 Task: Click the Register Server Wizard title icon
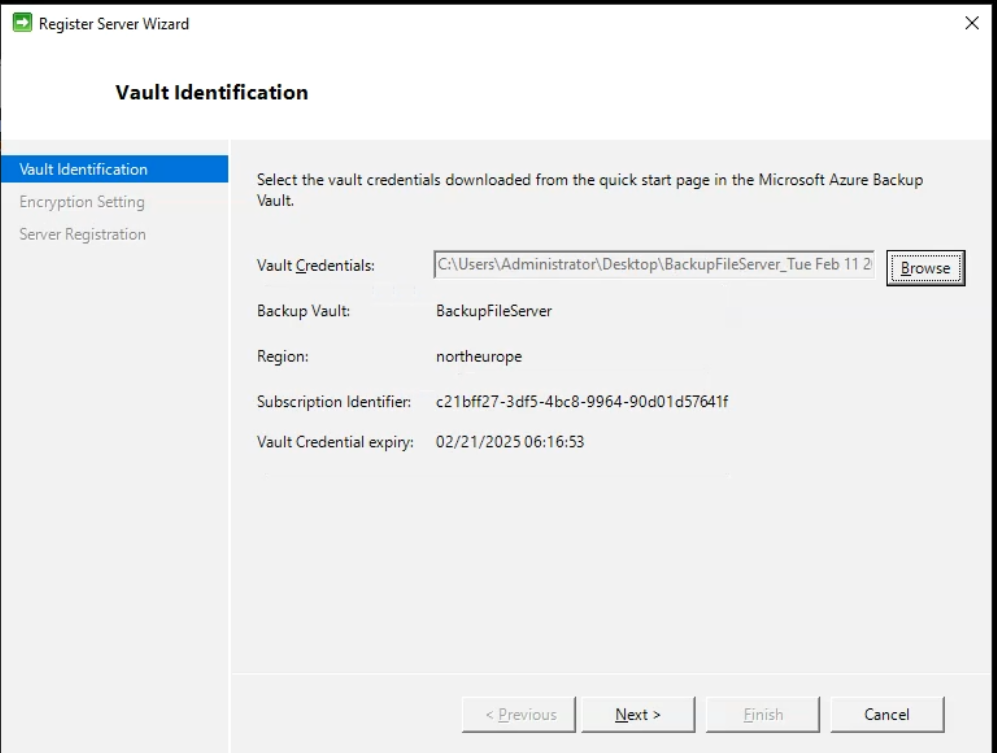tap(22, 24)
